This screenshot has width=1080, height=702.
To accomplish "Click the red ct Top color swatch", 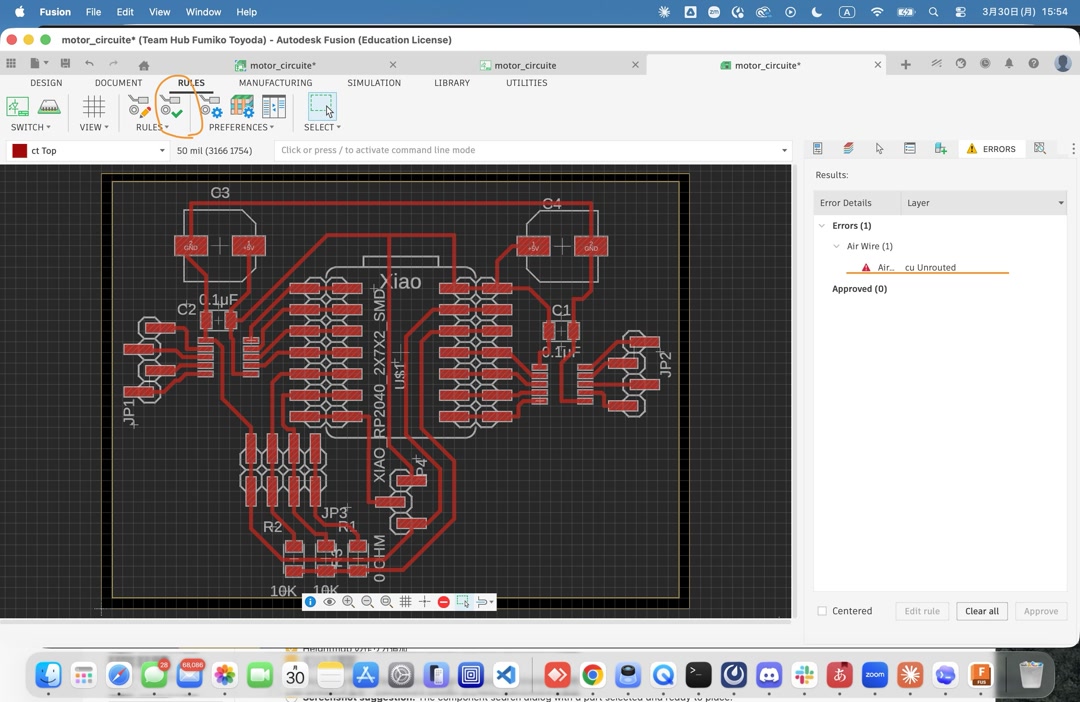I will click(x=19, y=150).
